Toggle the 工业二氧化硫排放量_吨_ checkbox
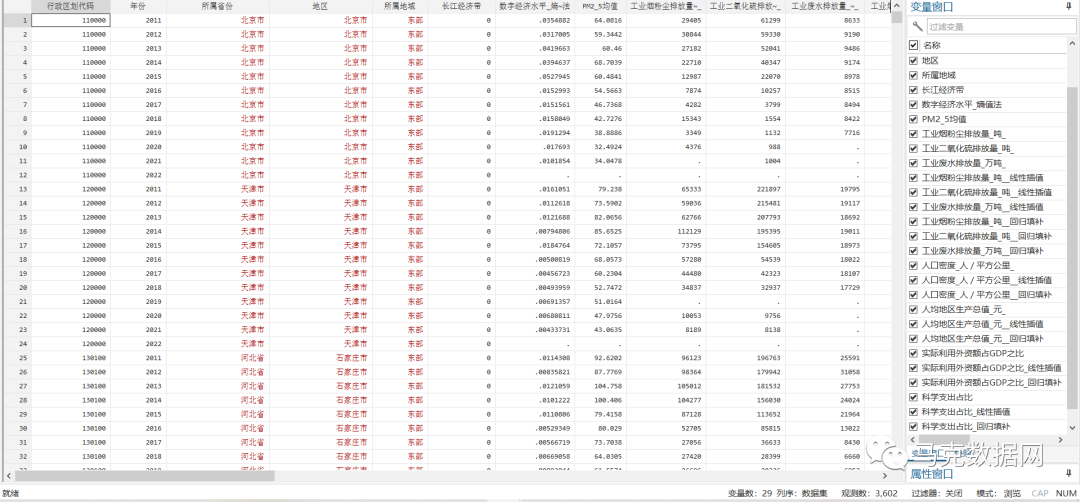The height and width of the screenshot is (502, 1080). click(914, 148)
